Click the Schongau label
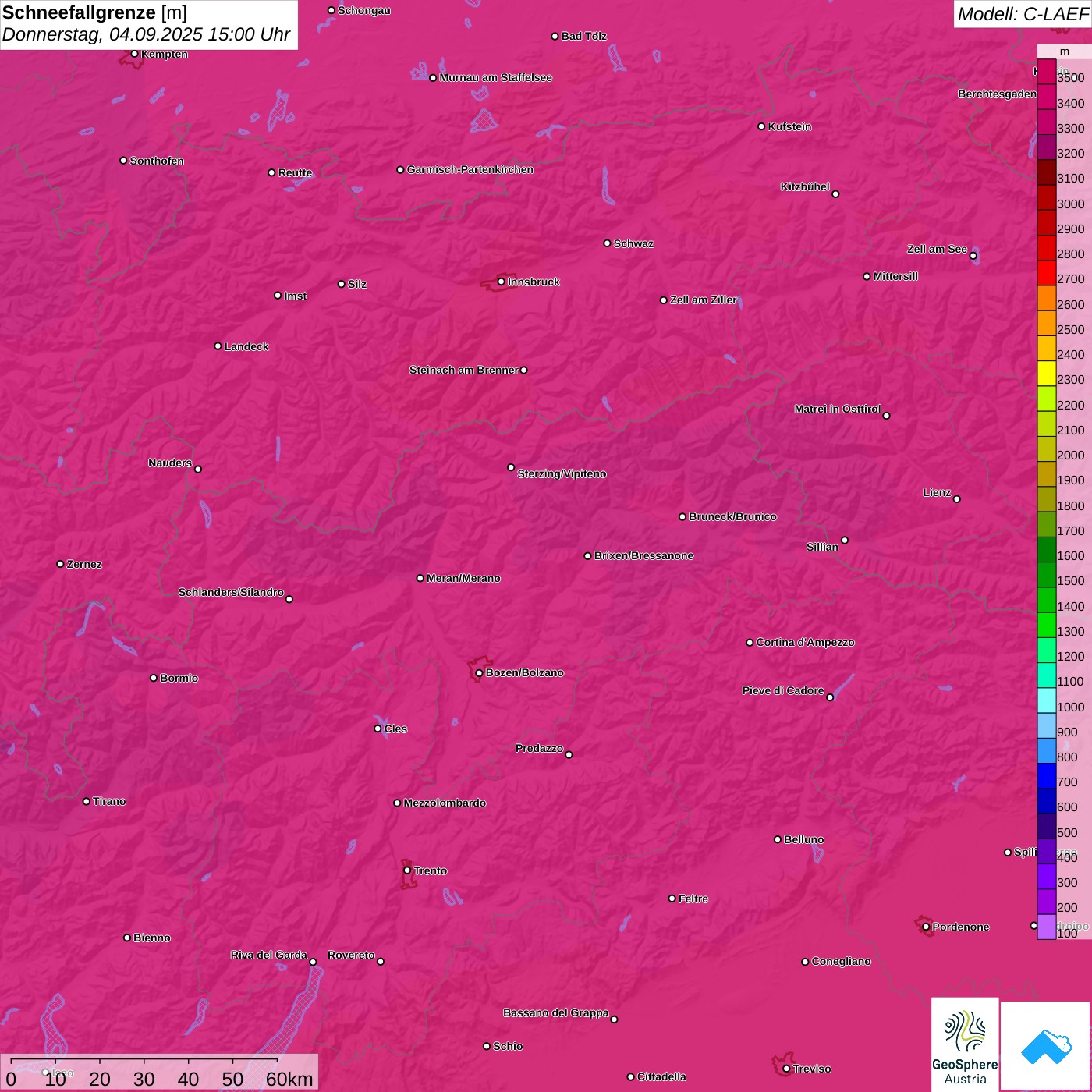The width and height of the screenshot is (1092, 1092). (x=364, y=10)
